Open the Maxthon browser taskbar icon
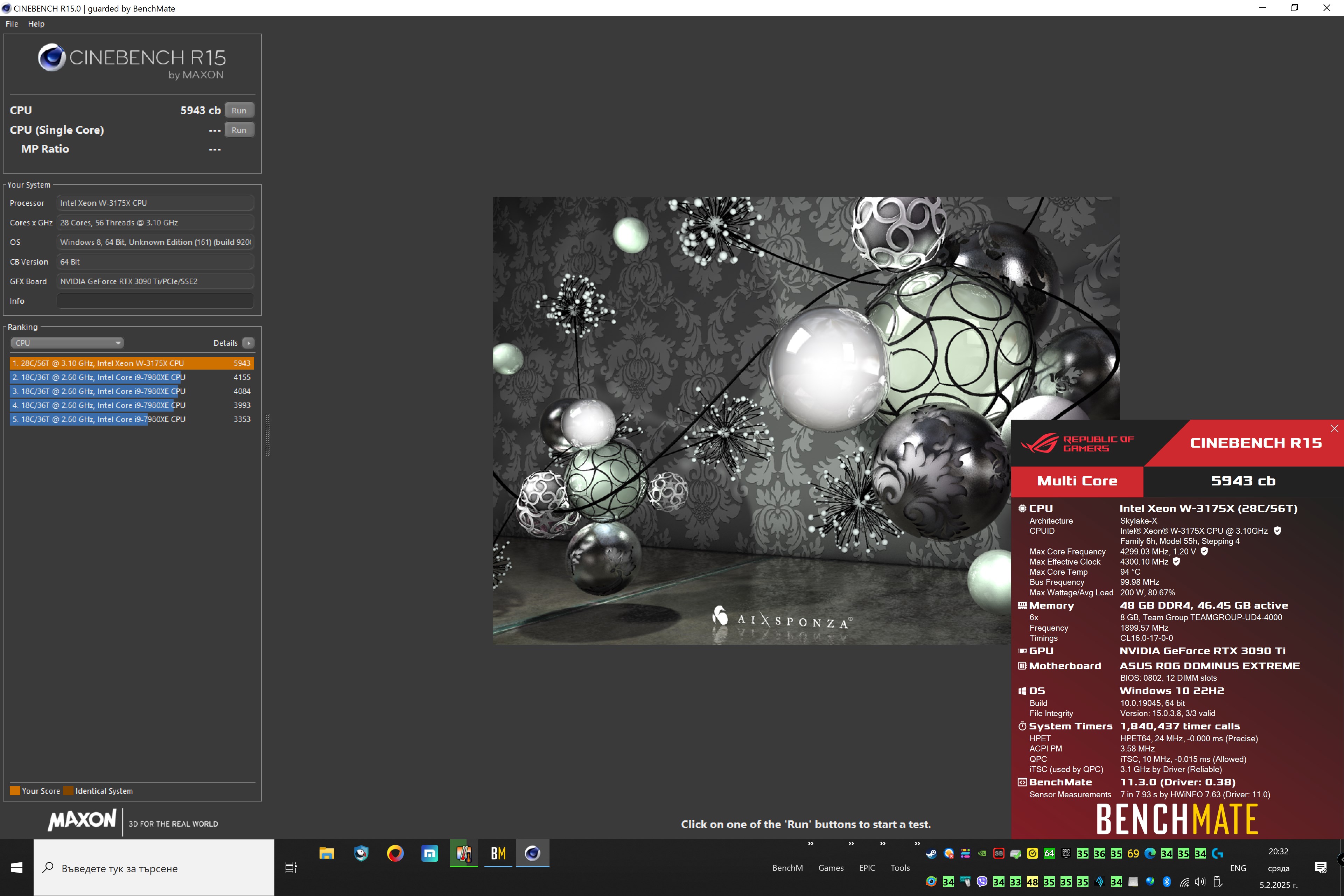1344x896 pixels. [430, 853]
